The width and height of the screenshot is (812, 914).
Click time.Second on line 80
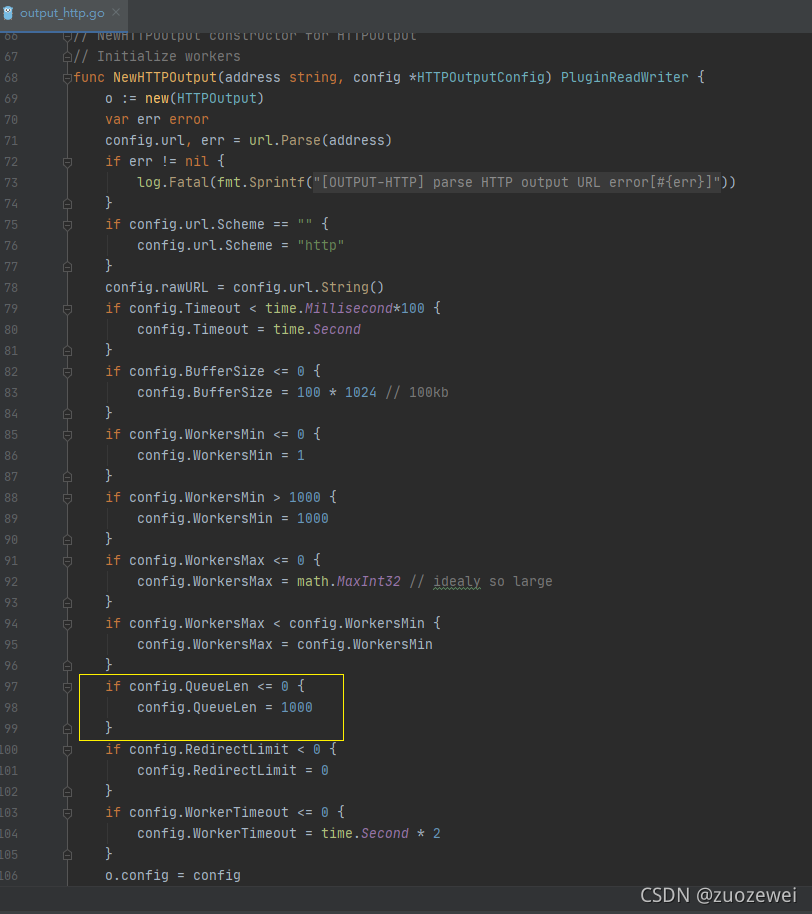coord(317,329)
